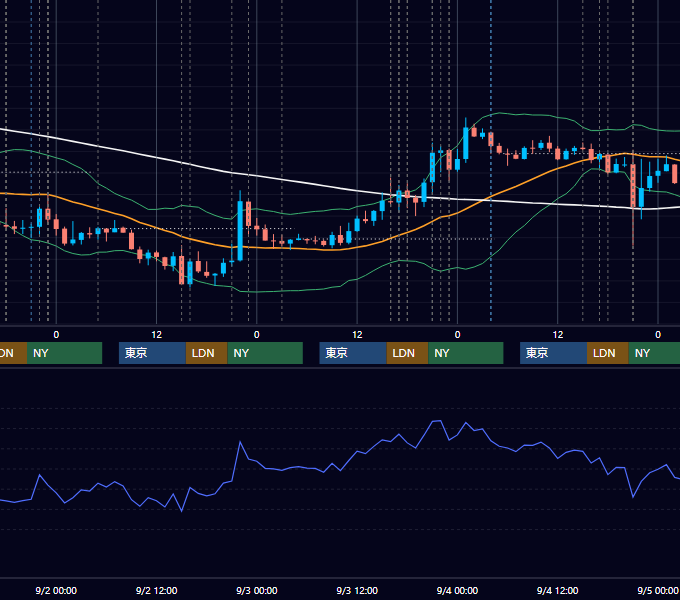Click the 9/3 00:00 date label
Image resolution: width=680 pixels, height=600 pixels.
(x=257, y=590)
